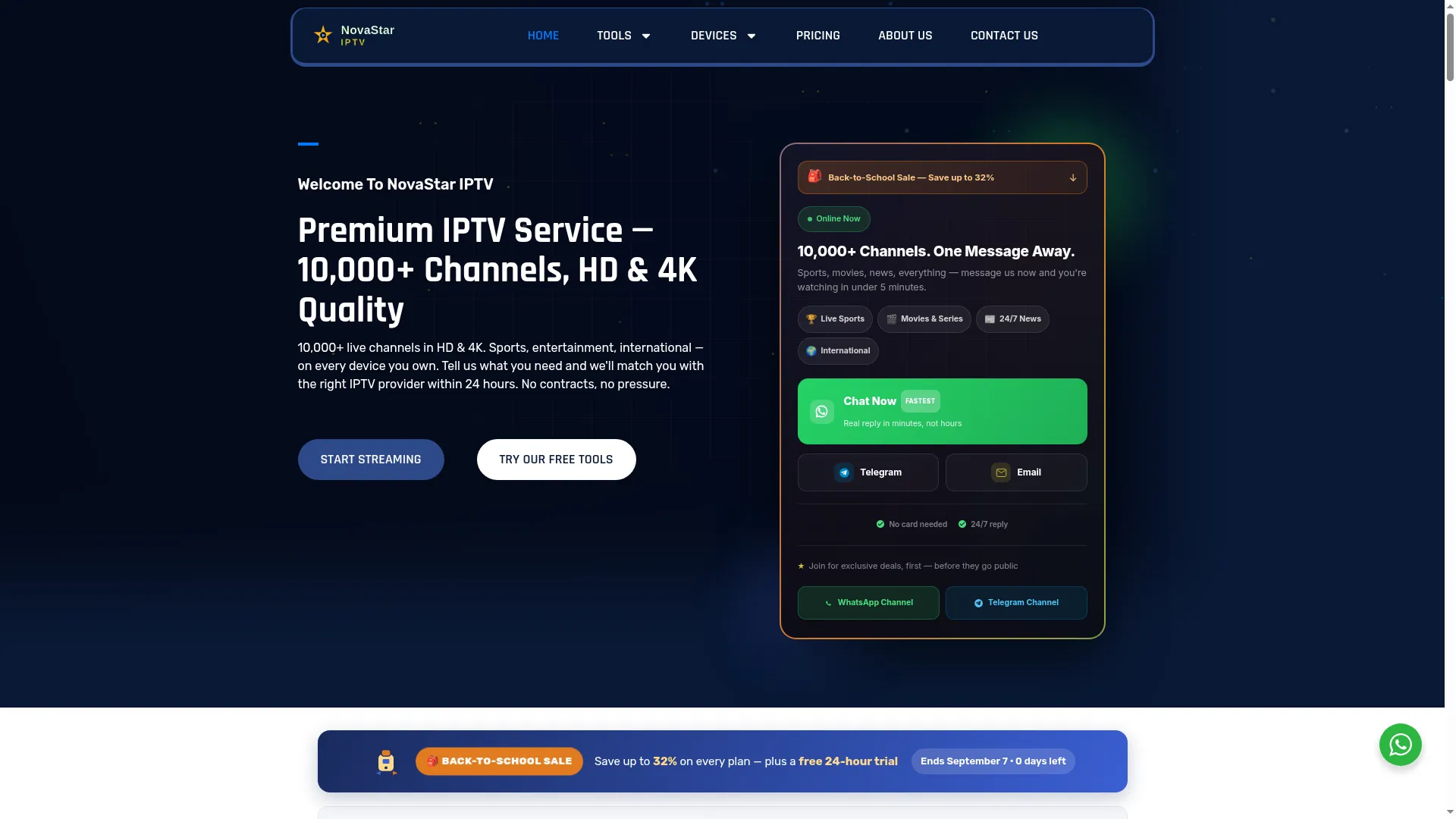Expand the Devices menu arrow
The image size is (1456, 819).
pos(752,36)
